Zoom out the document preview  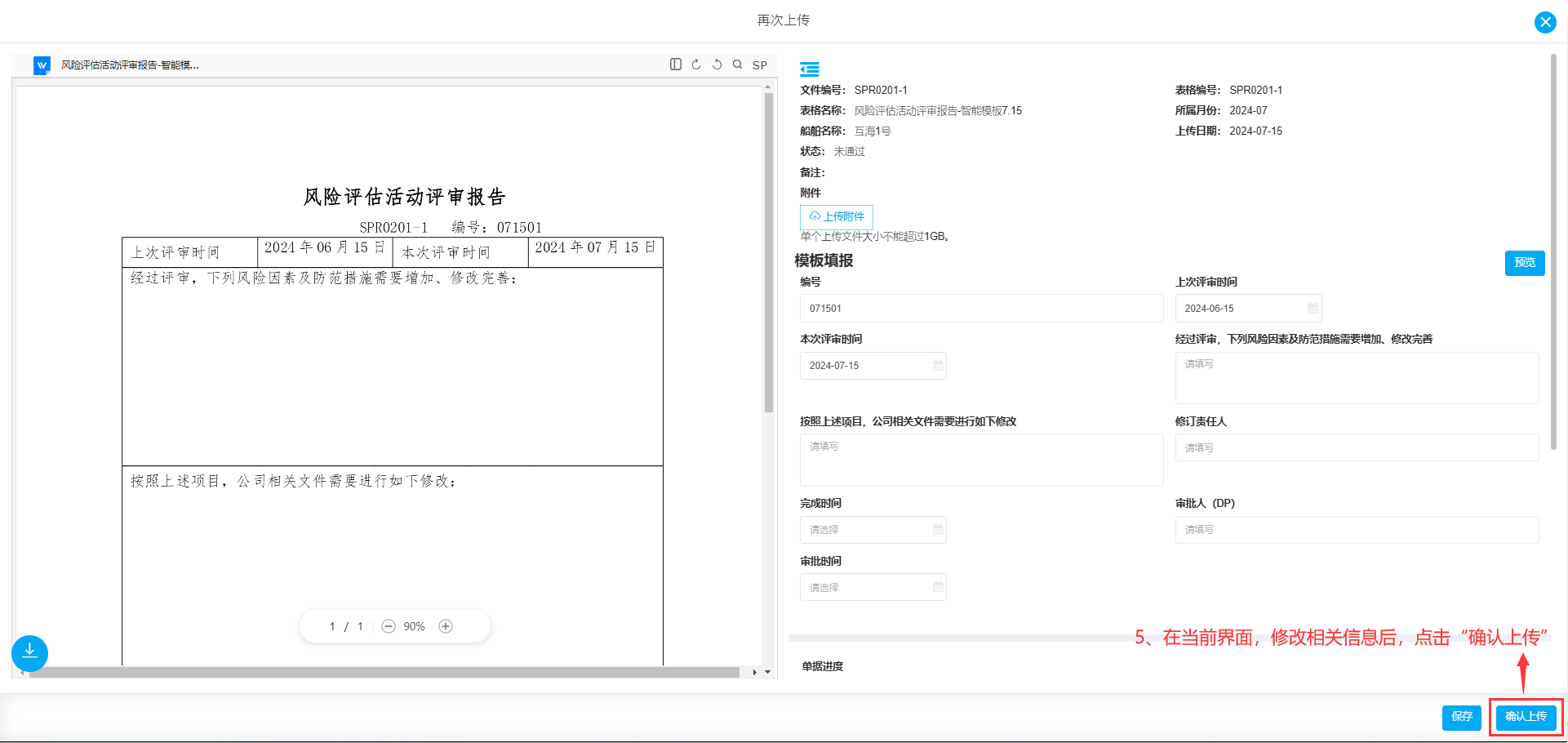click(x=389, y=626)
